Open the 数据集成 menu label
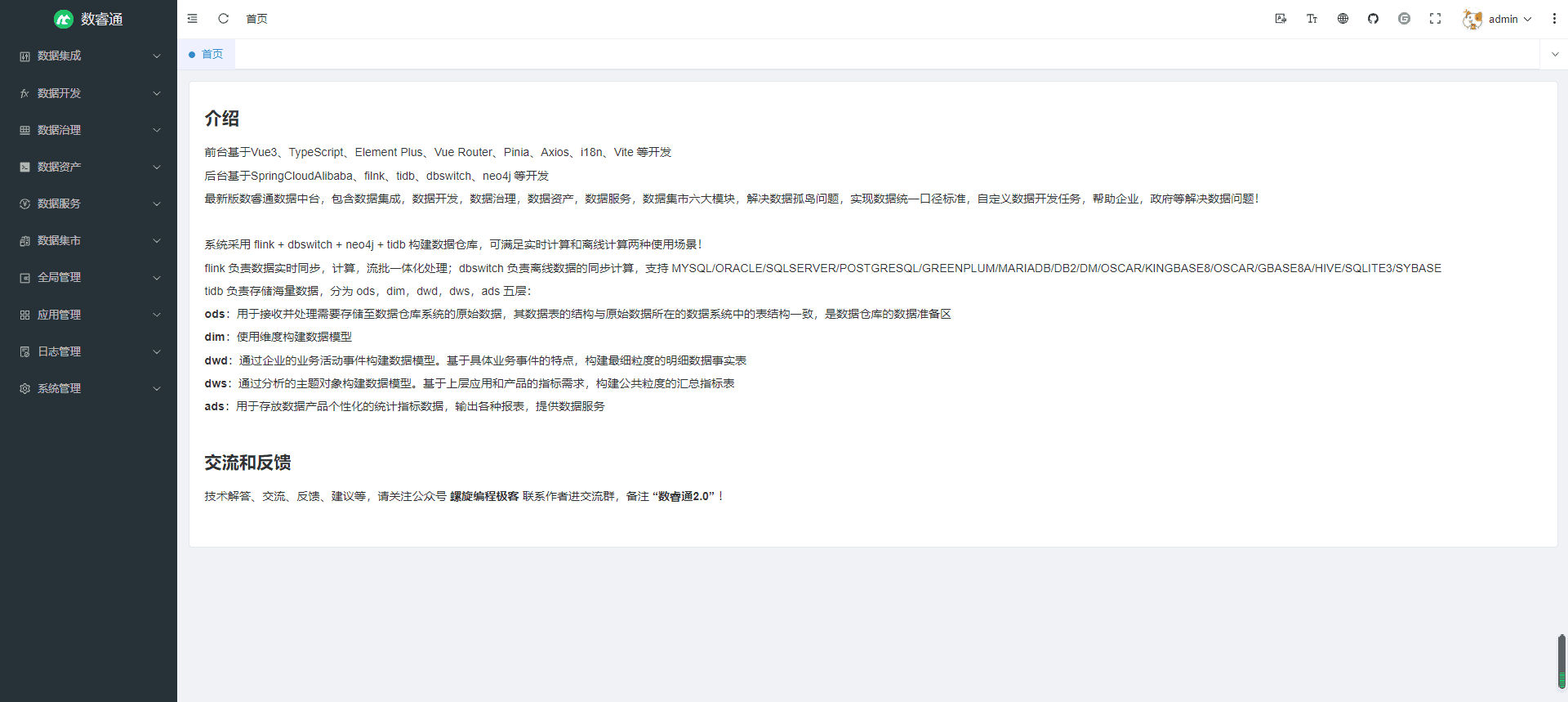This screenshot has height=702, width=1568. [59, 56]
